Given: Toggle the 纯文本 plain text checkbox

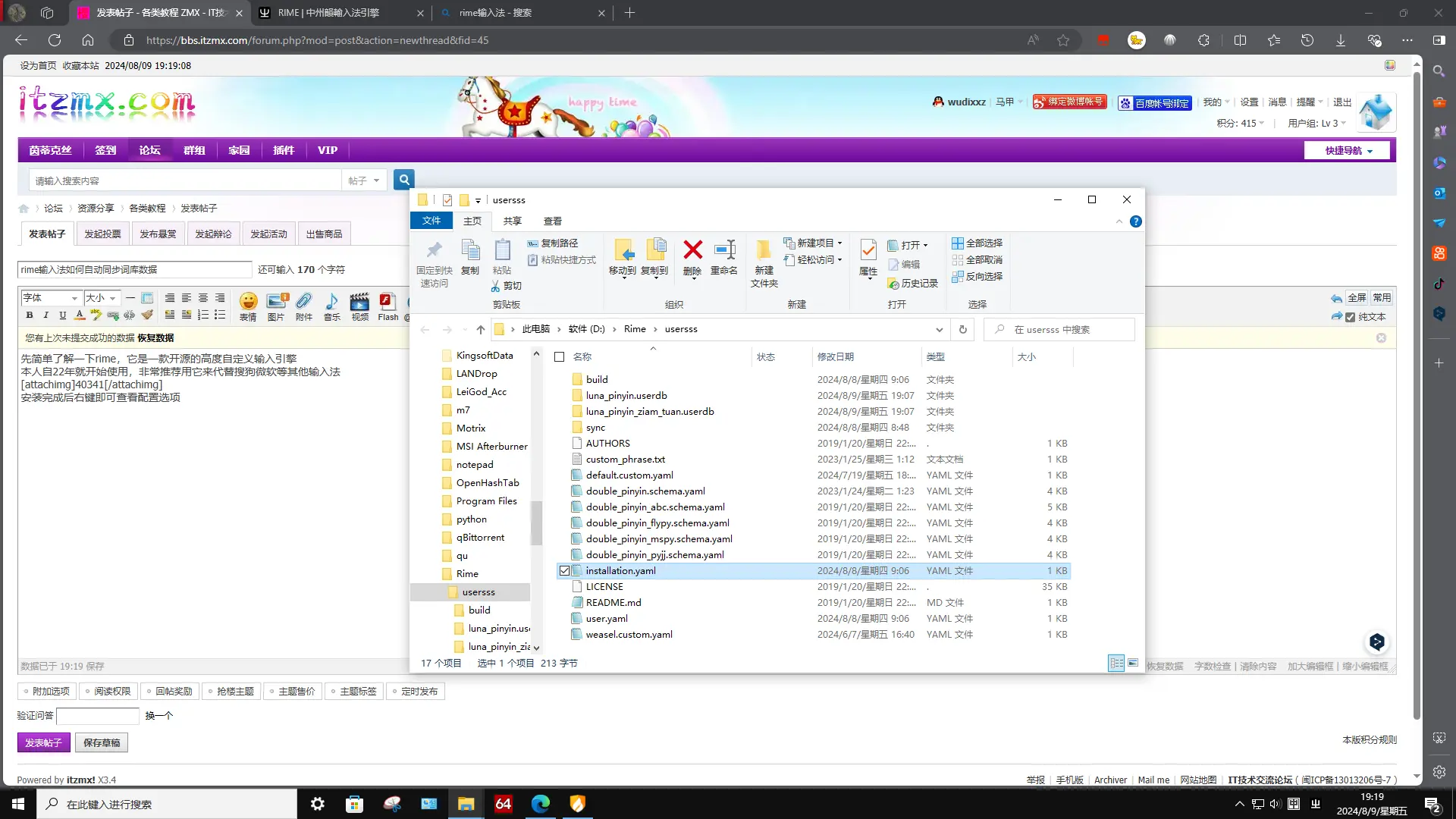Looking at the screenshot, I should 1350,317.
